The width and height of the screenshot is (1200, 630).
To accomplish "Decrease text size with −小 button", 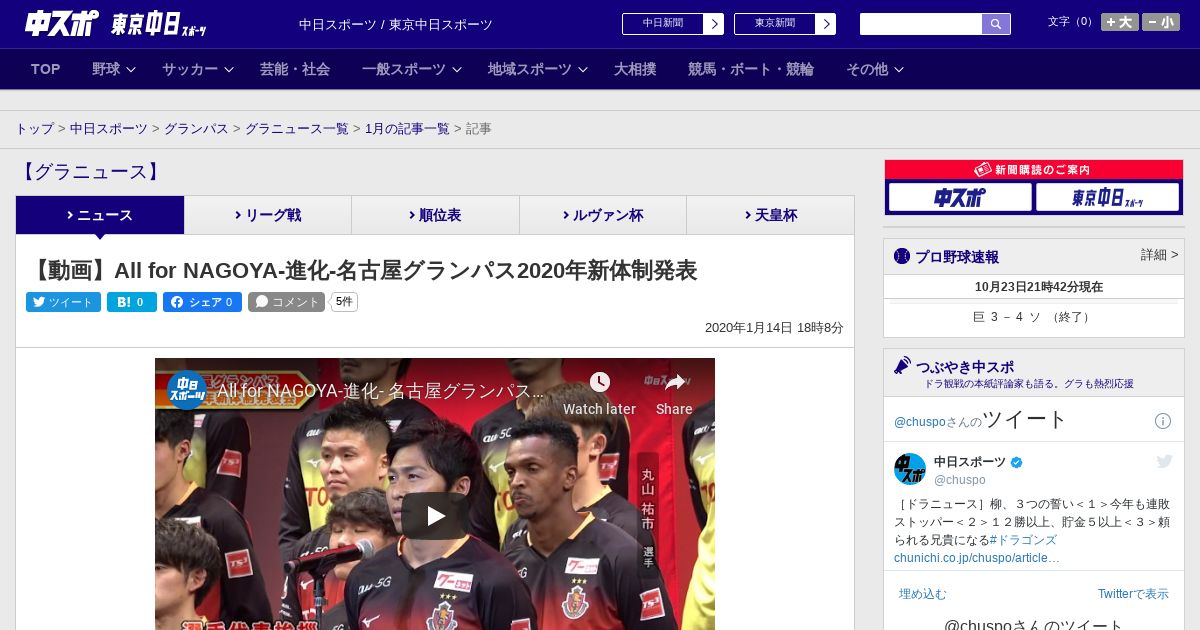I will (1161, 22).
